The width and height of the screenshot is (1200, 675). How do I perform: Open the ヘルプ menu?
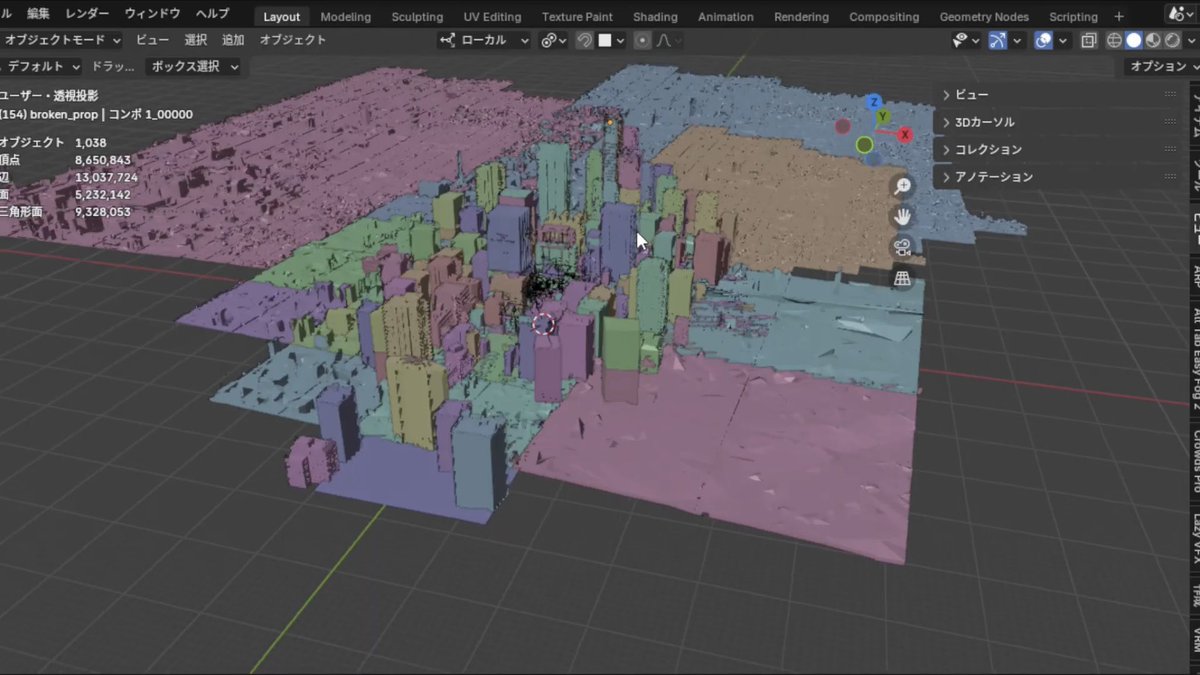(212, 13)
